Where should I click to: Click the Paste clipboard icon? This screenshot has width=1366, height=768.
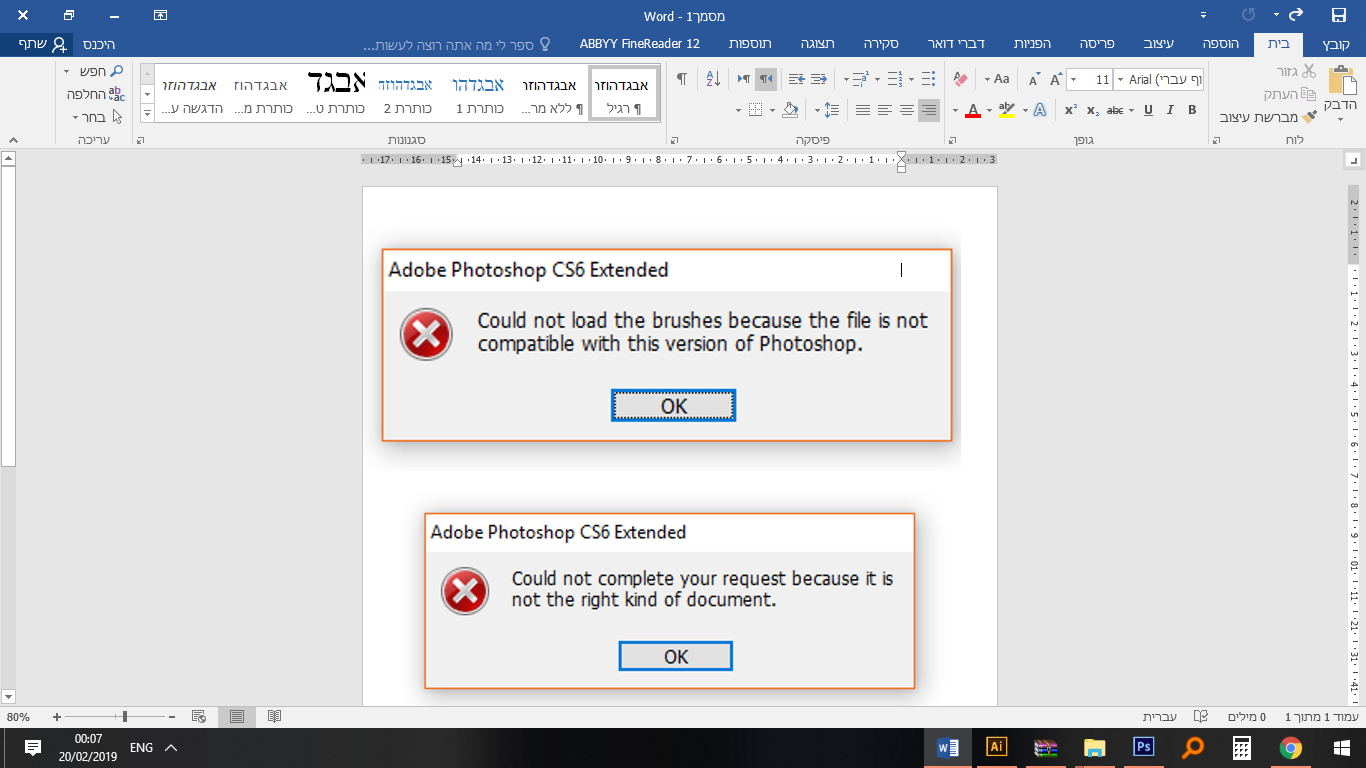(1340, 82)
